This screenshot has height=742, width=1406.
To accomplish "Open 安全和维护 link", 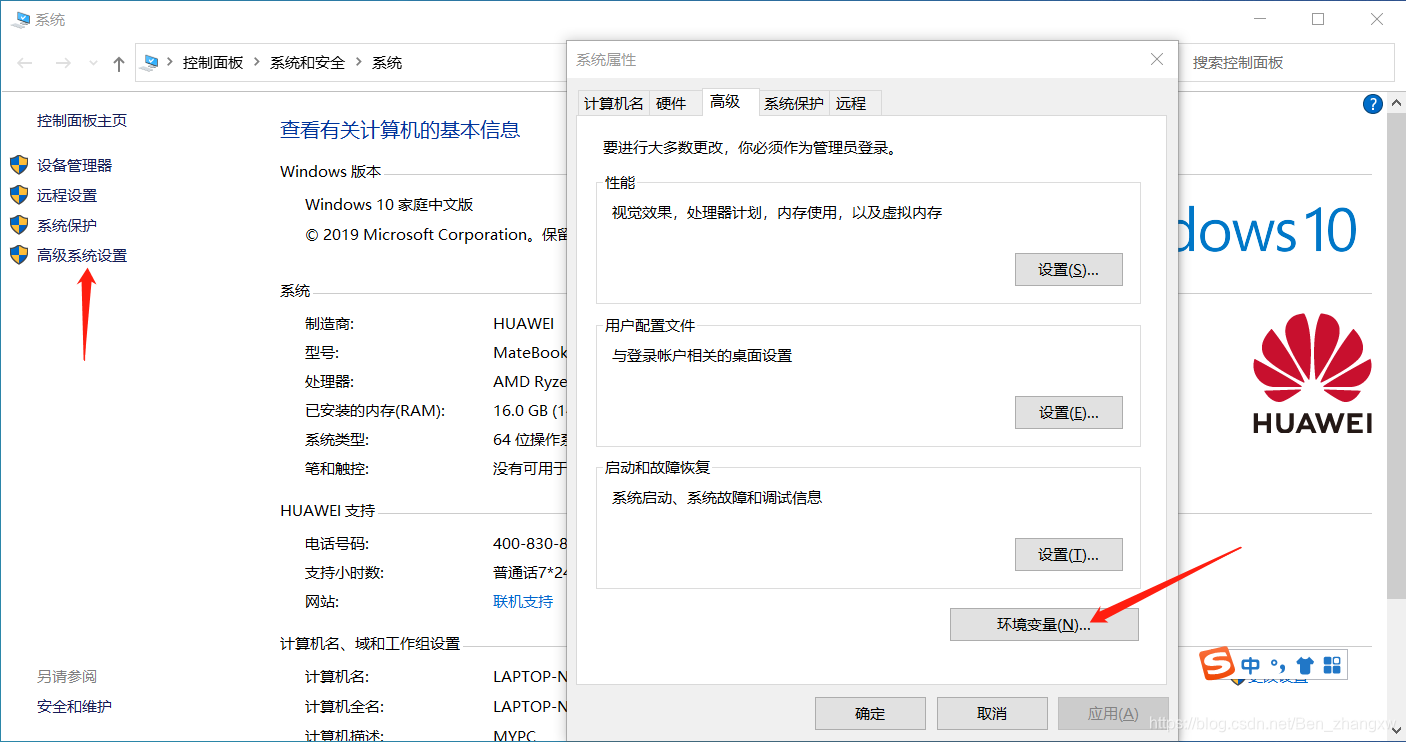I will tap(74, 707).
